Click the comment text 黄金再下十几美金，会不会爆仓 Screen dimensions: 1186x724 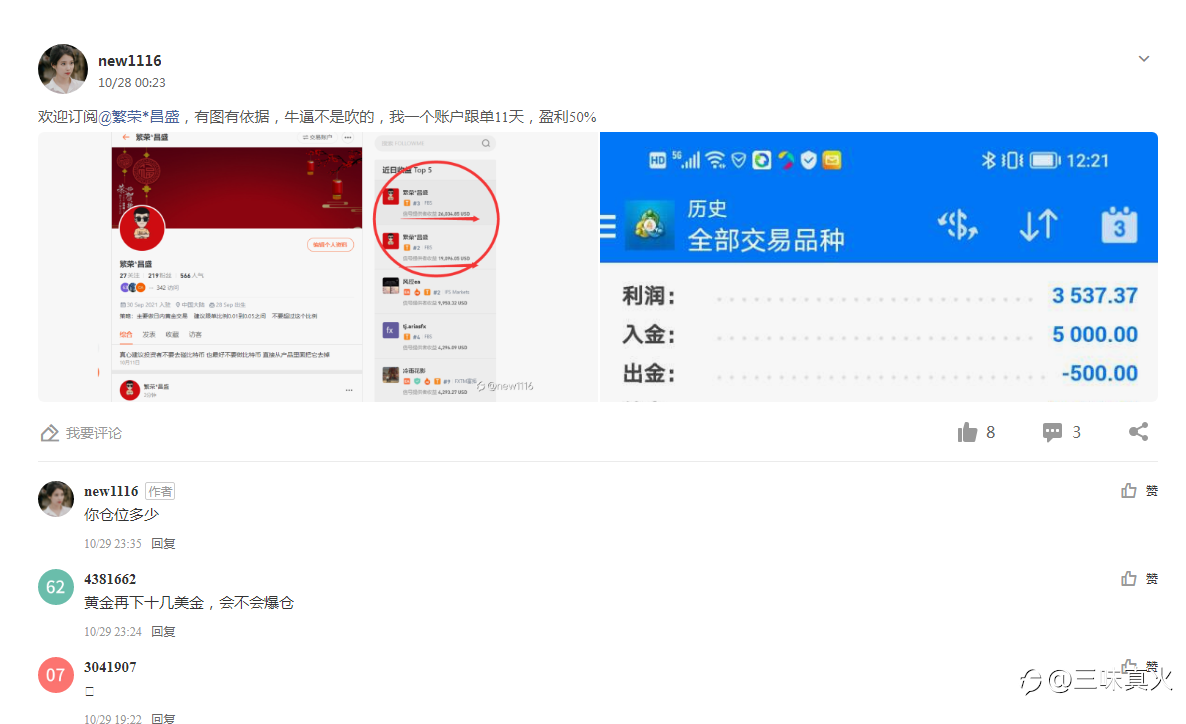click(188, 602)
